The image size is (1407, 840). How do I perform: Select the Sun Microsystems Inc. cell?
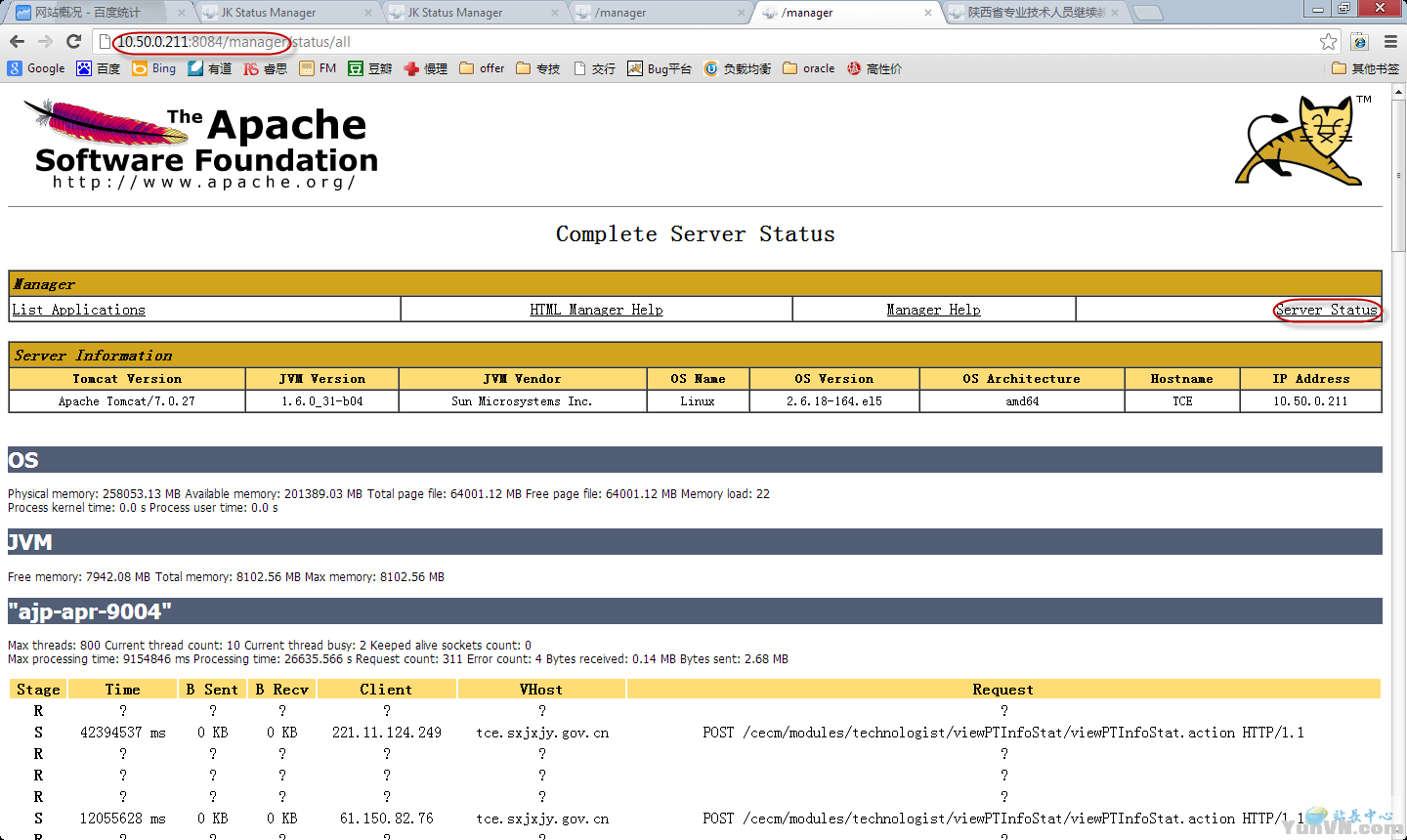523,401
